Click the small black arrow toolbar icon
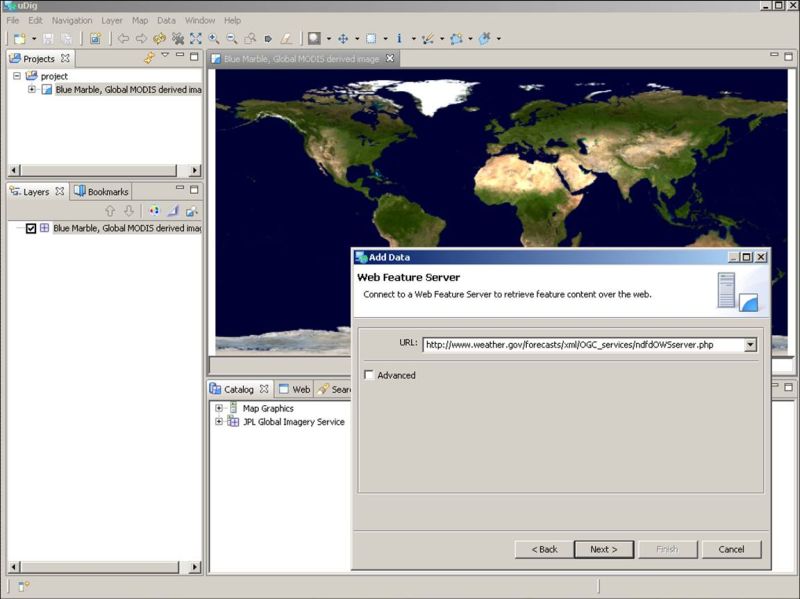800x599 pixels. pyautogui.click(x=268, y=39)
